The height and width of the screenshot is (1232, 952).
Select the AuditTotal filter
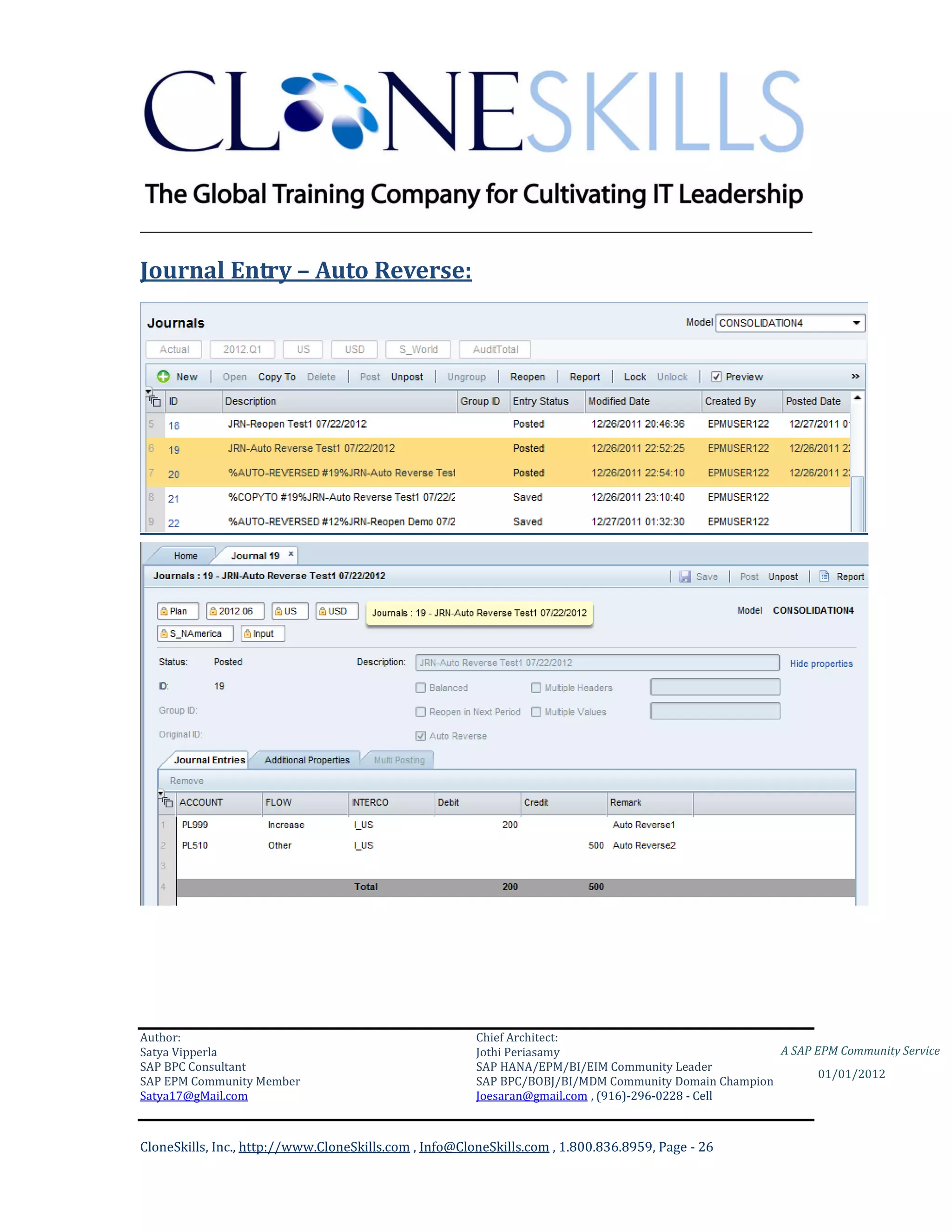coord(495,349)
